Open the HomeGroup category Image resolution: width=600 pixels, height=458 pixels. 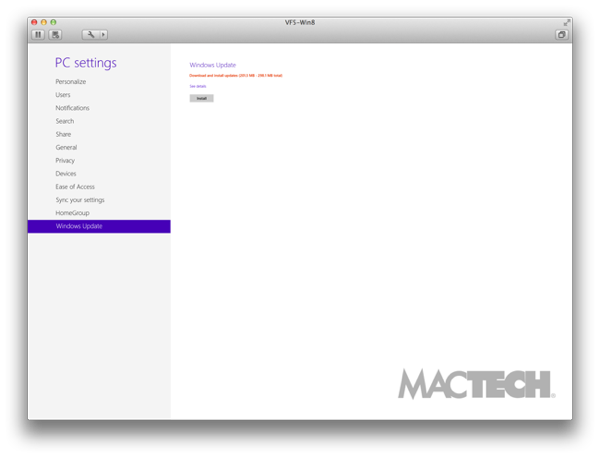coord(72,213)
